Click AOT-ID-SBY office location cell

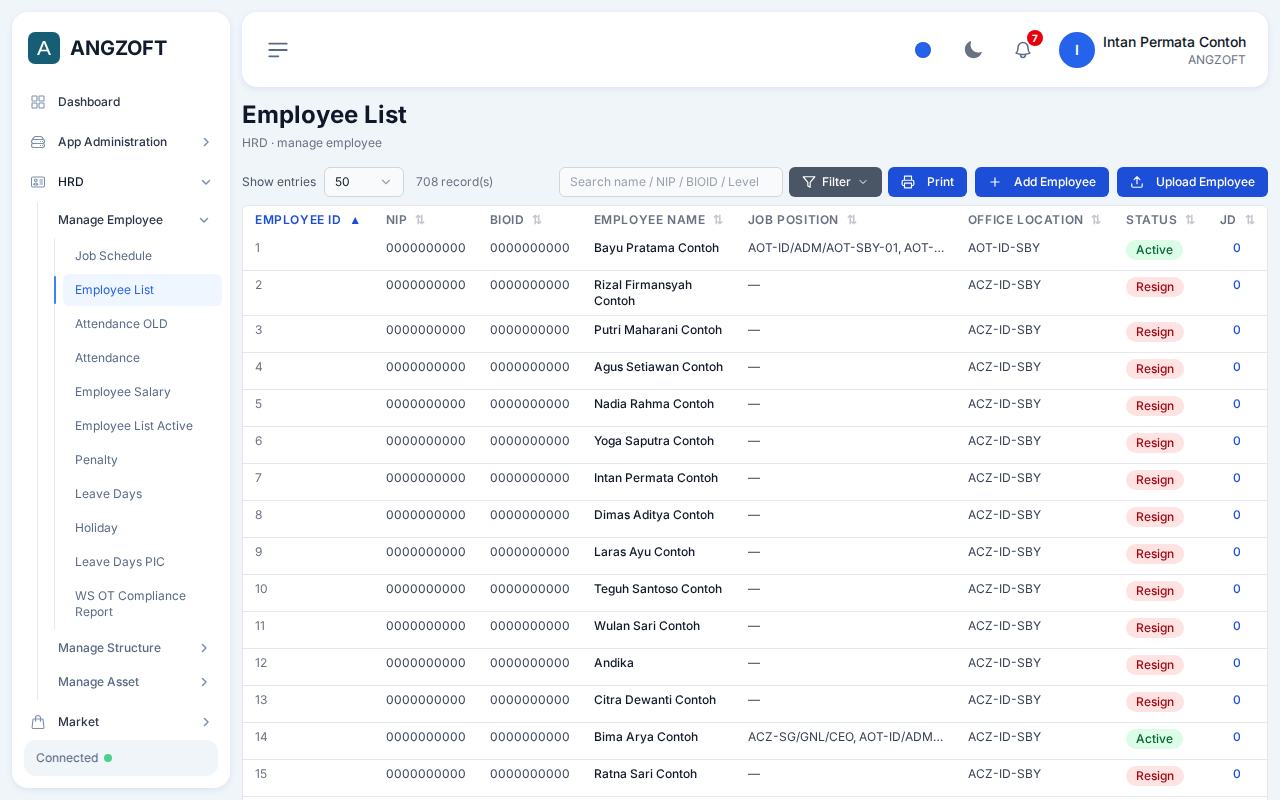click(x=1004, y=248)
